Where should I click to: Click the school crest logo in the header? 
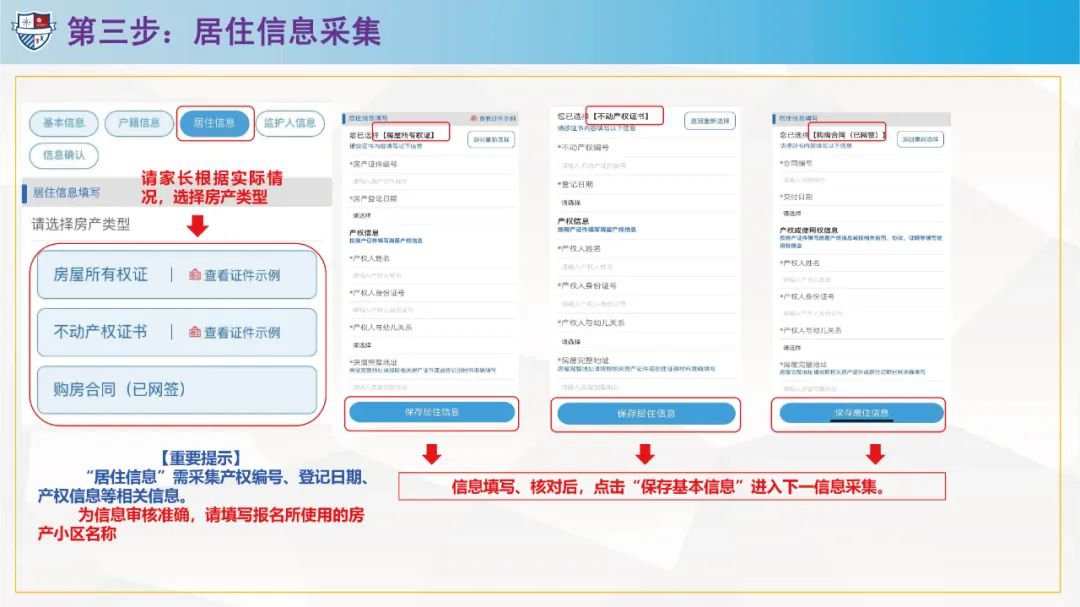click(x=32, y=30)
